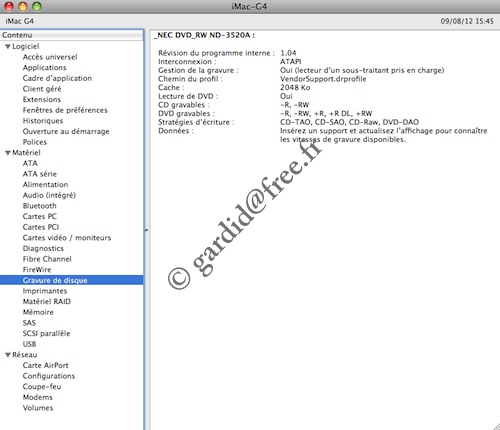
Task: Open the USB hardware entry
Action: coord(29,344)
